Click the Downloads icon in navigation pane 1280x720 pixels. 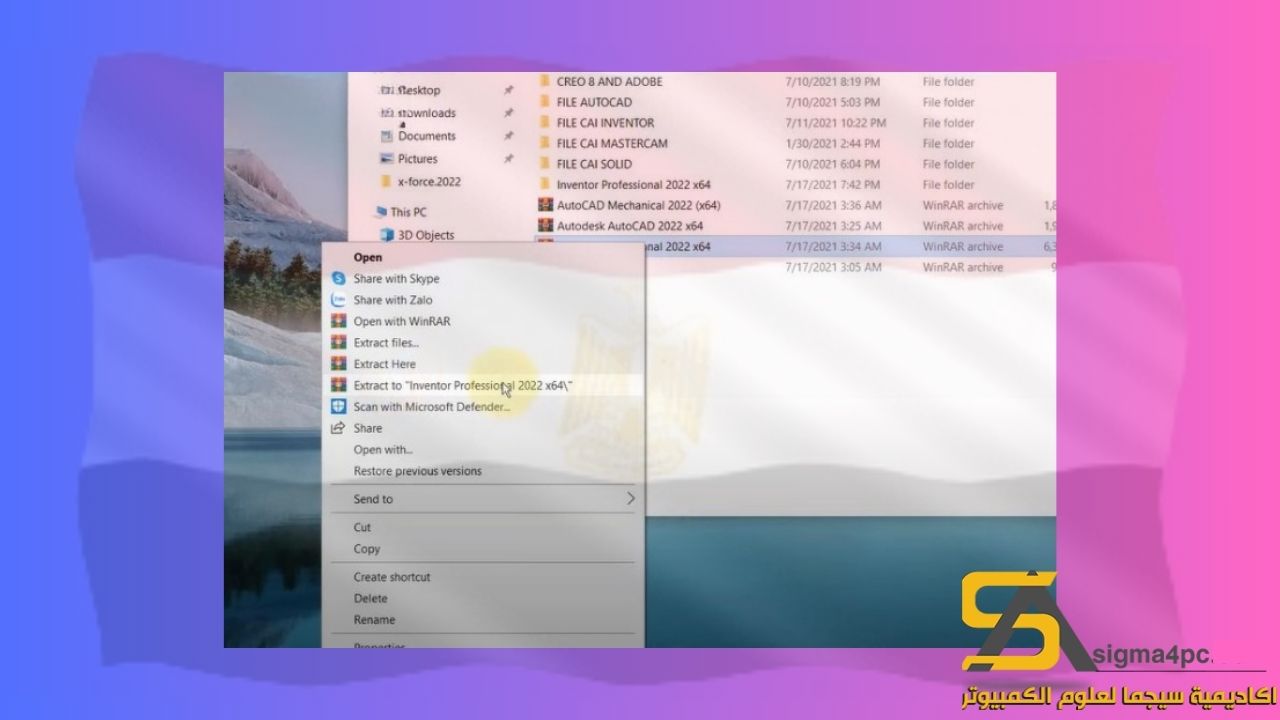(x=387, y=113)
